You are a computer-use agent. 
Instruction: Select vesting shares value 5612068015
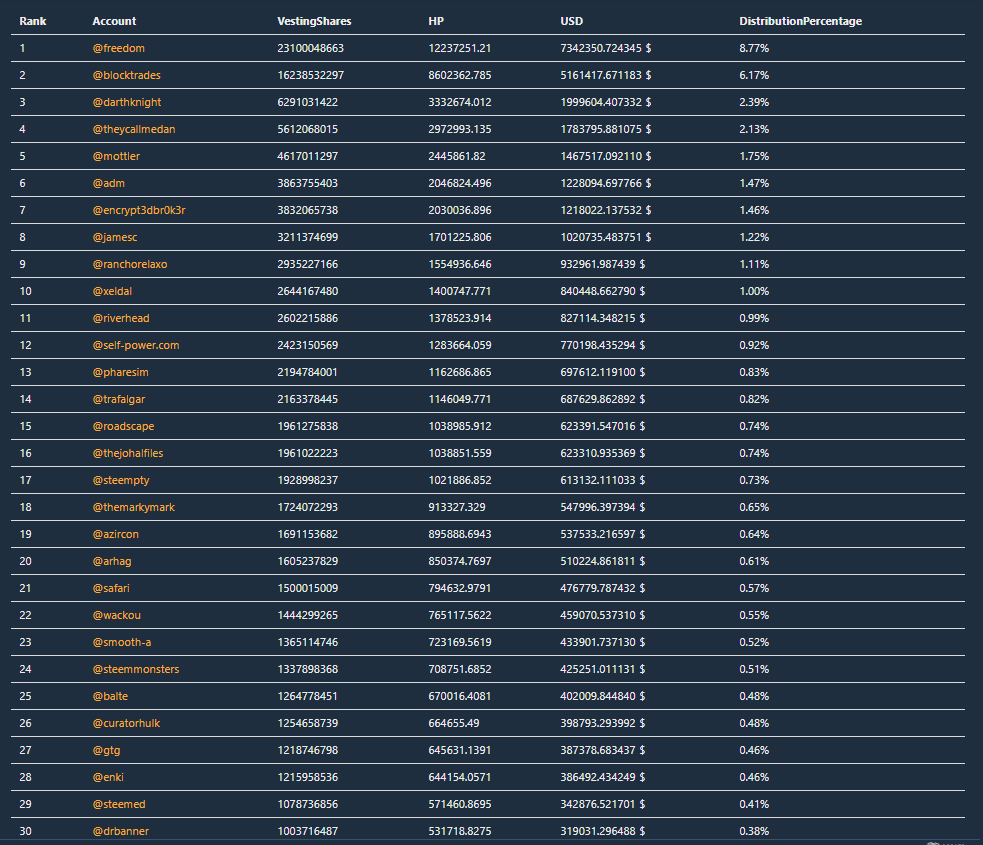pos(308,129)
